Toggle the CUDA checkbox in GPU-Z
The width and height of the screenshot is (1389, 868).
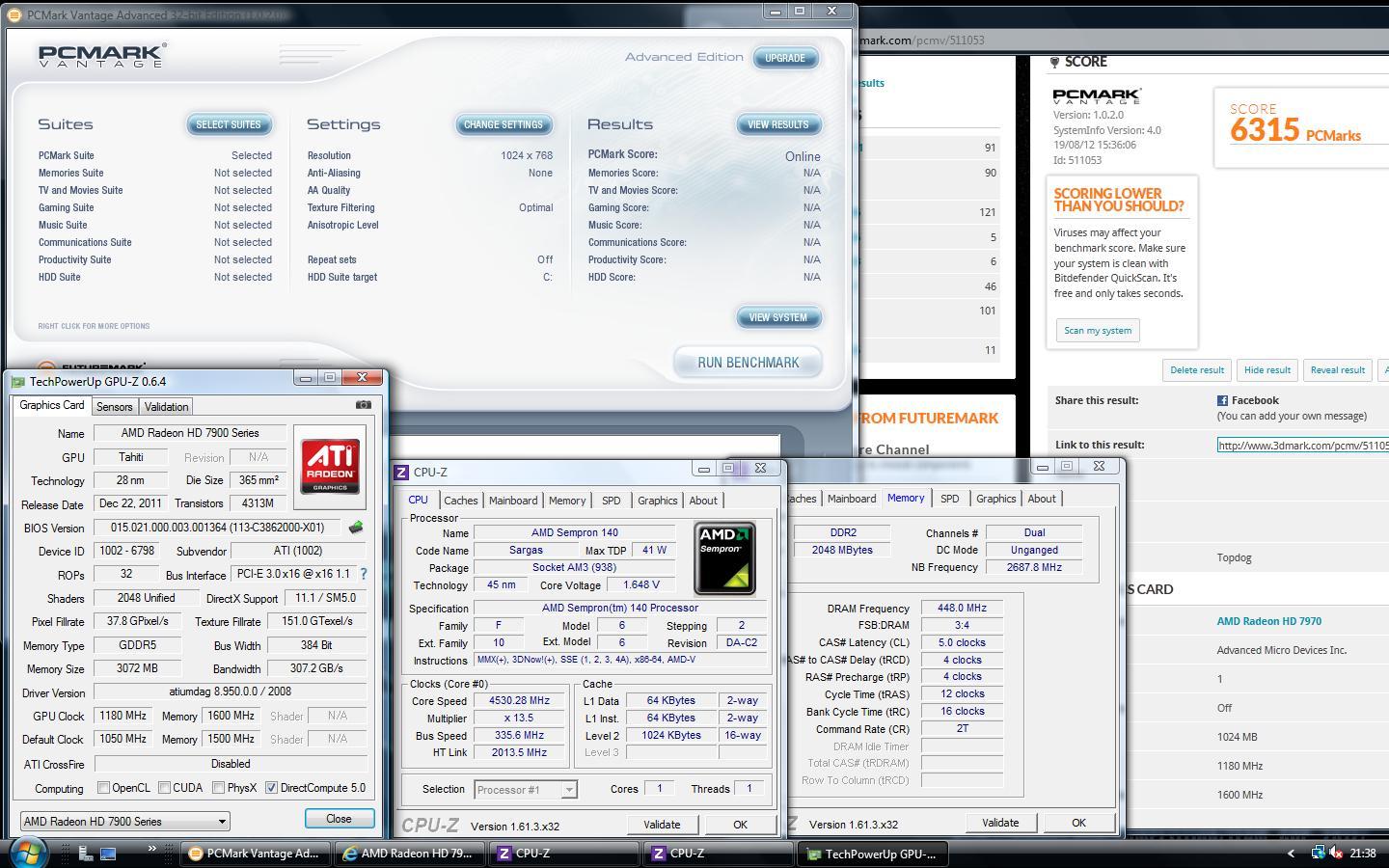(164, 788)
